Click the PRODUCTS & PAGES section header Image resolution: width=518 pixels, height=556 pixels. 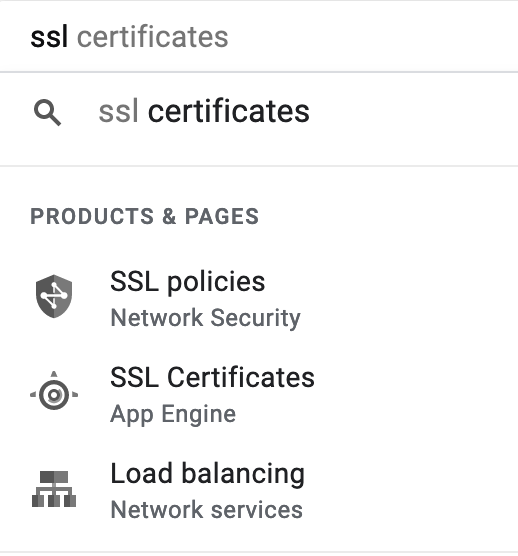[145, 216]
